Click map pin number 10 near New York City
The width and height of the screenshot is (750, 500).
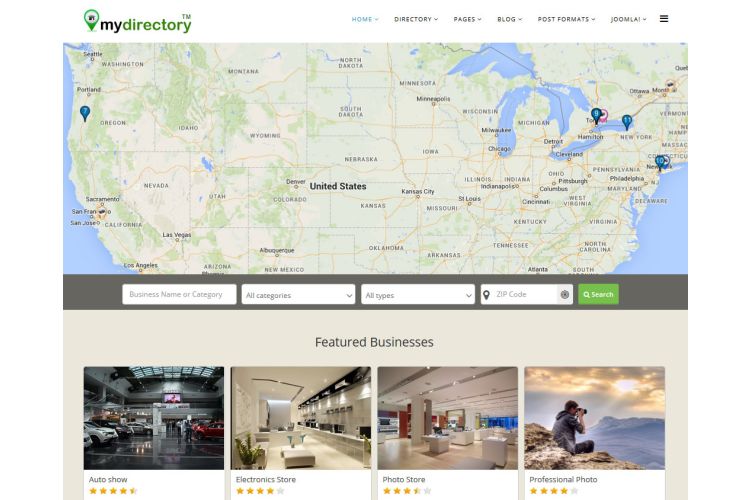(x=660, y=162)
